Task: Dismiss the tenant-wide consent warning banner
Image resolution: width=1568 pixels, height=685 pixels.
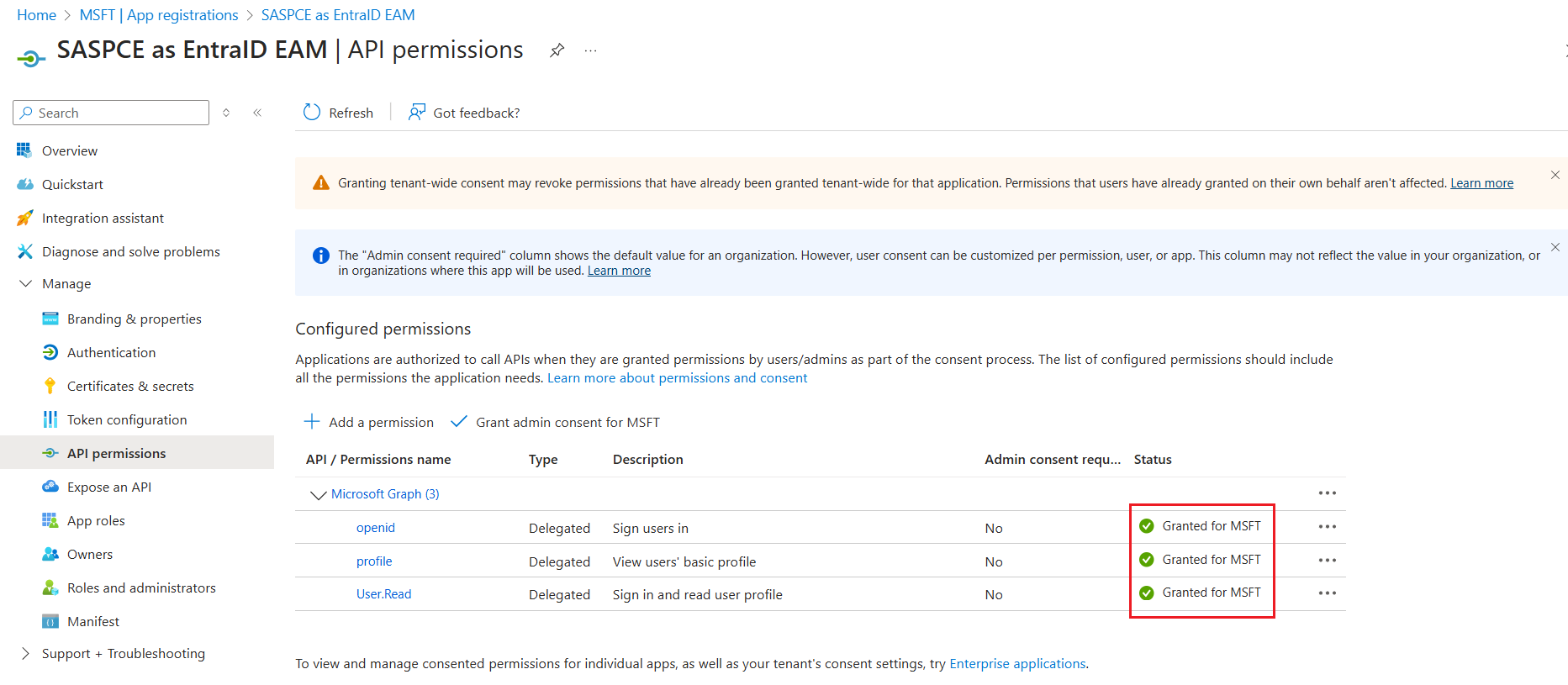Action: pyautogui.click(x=1555, y=175)
